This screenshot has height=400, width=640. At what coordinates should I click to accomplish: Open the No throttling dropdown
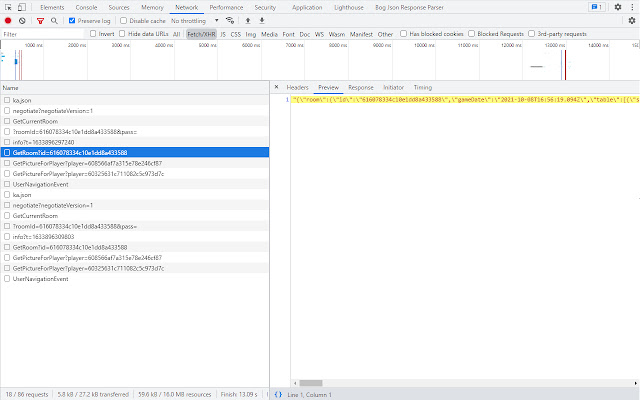(195, 20)
